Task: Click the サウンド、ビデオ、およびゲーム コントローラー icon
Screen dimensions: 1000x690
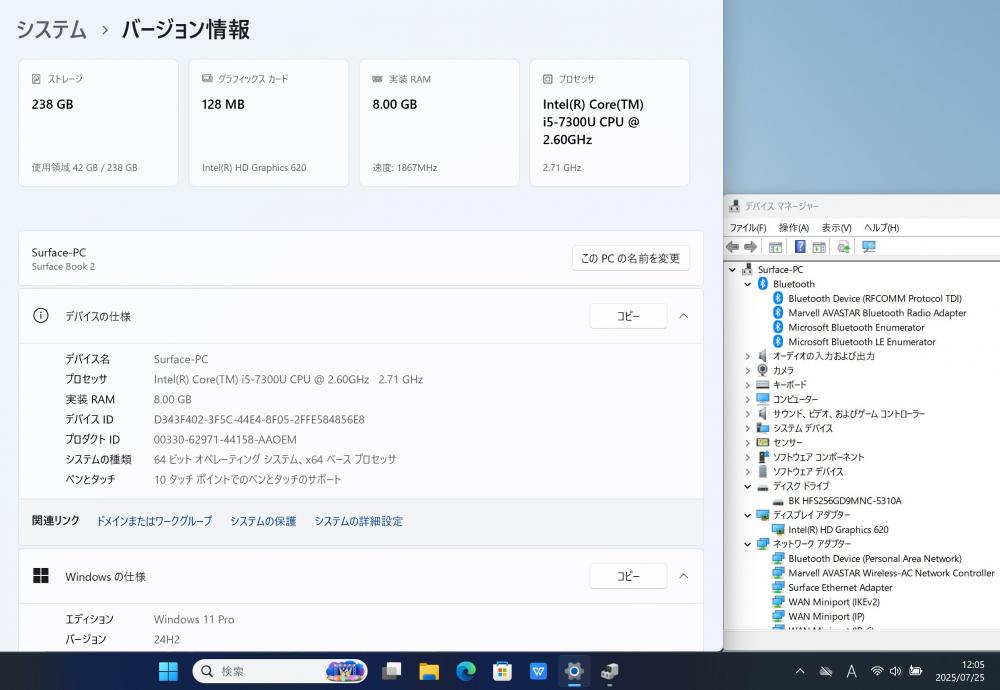Action: [x=763, y=413]
